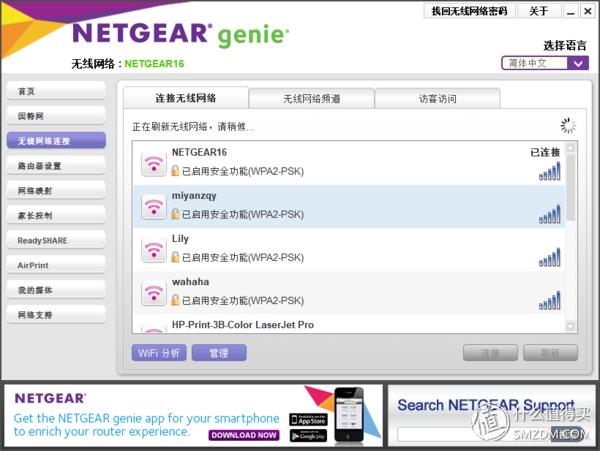The height and width of the screenshot is (451, 600).
Task: Click the 已连接 status text
Action: point(545,152)
